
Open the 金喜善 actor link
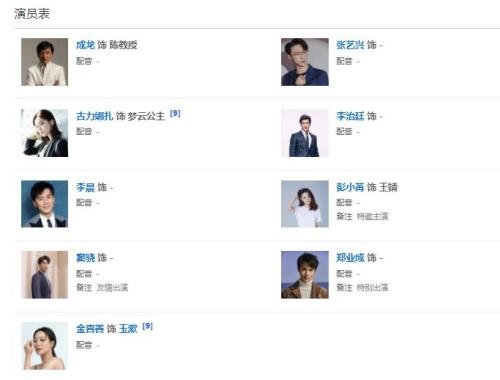90,329
